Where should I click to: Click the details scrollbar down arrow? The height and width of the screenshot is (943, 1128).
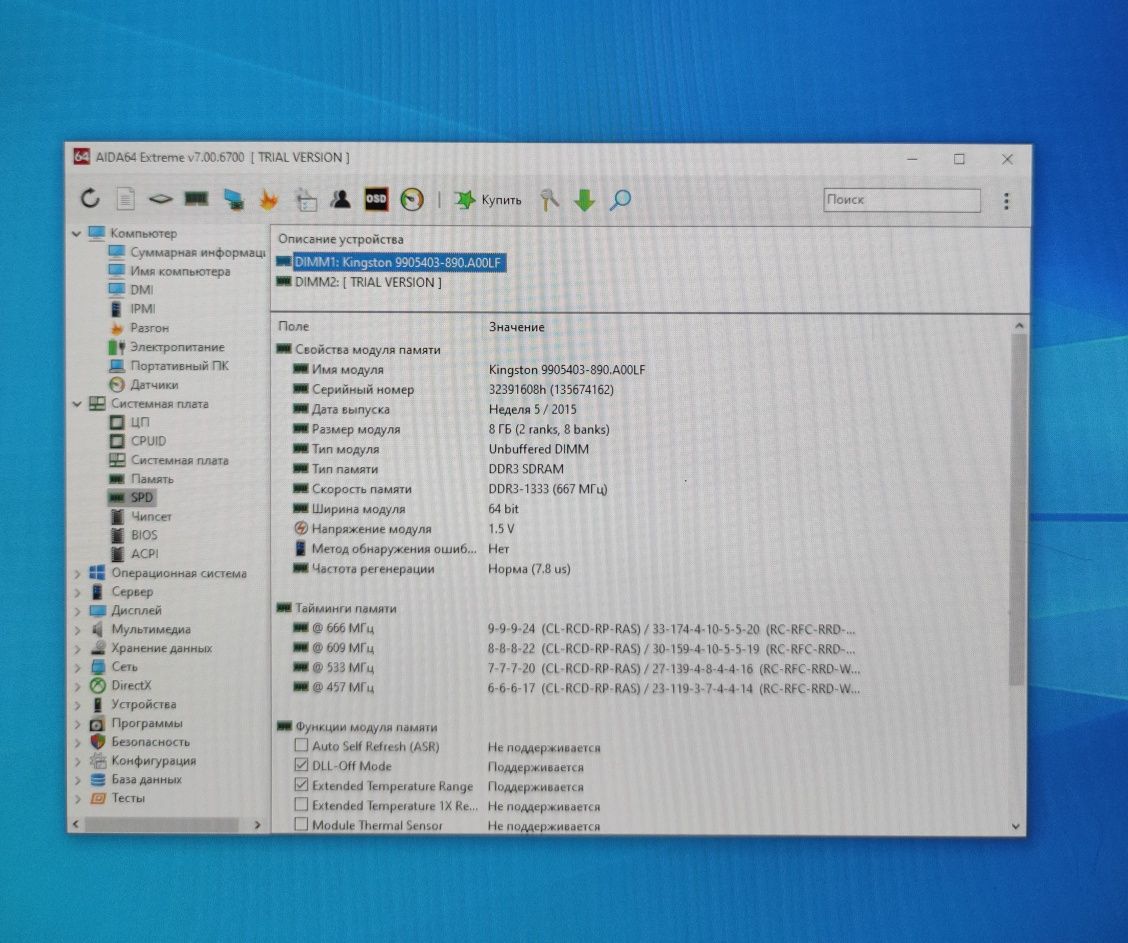point(1016,826)
